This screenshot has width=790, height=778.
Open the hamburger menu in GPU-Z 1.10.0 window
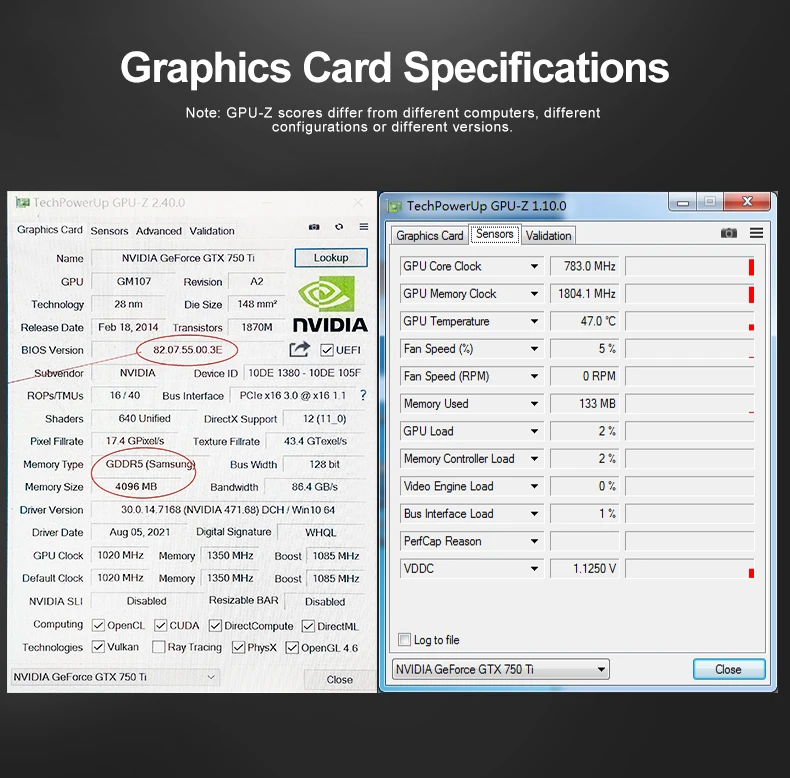(756, 233)
